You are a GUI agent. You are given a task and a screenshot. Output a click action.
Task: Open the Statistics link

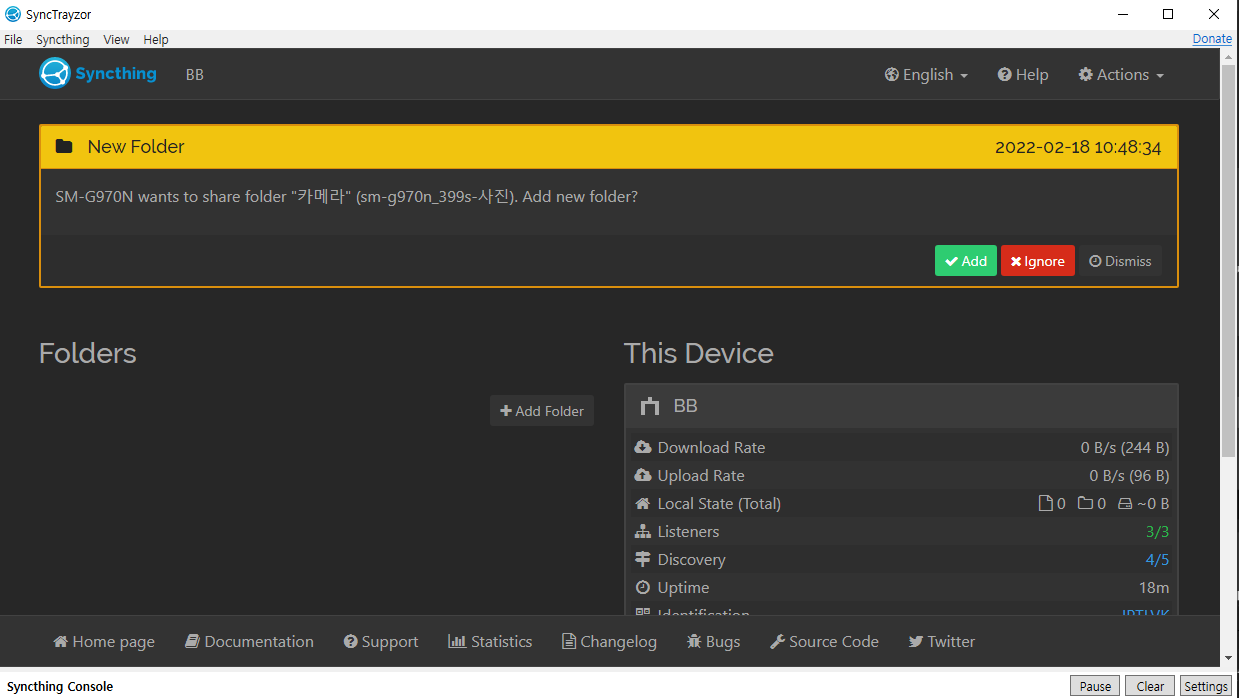[490, 642]
